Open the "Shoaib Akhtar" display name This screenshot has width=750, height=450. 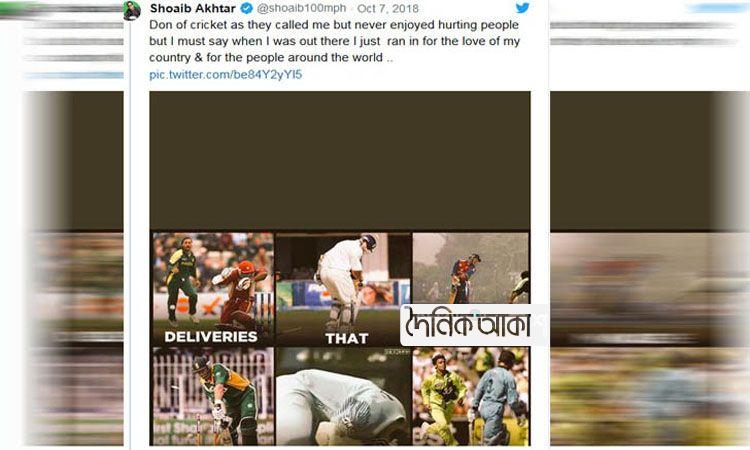point(194,8)
